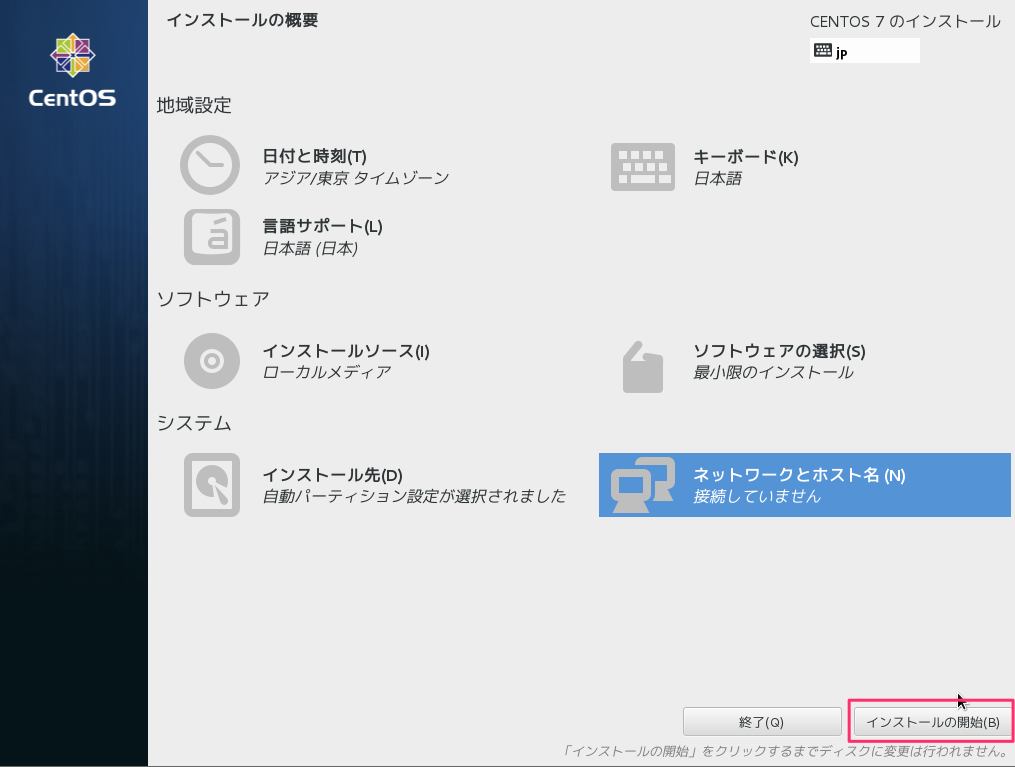This screenshot has width=1015, height=767.
Task: Click the 自動パーティション設定が選択されました text
Action: click(414, 496)
